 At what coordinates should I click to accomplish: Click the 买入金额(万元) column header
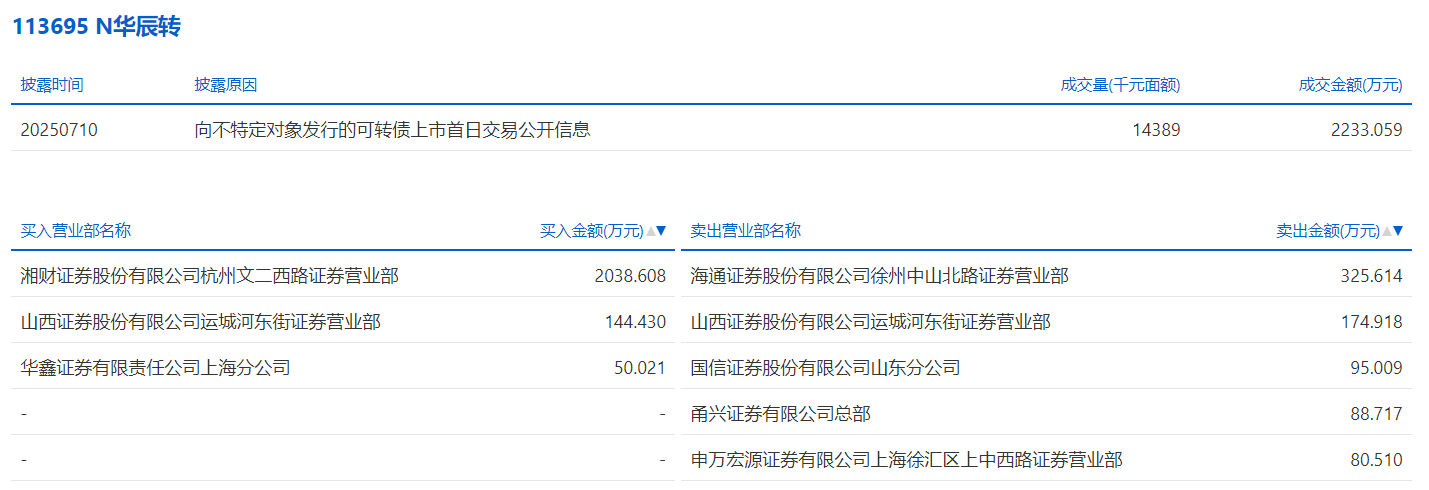point(592,231)
